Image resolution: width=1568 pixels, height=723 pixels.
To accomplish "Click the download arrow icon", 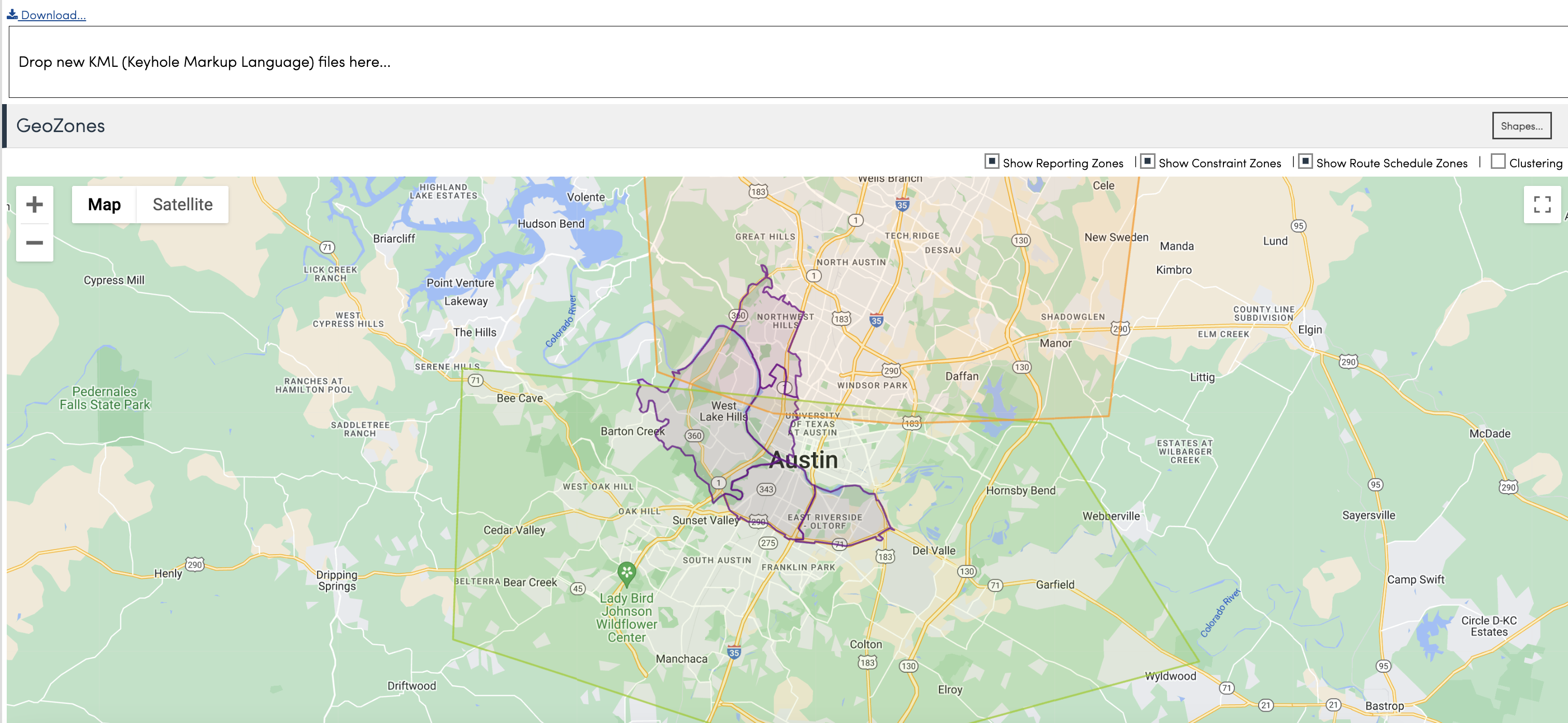I will [12, 14].
